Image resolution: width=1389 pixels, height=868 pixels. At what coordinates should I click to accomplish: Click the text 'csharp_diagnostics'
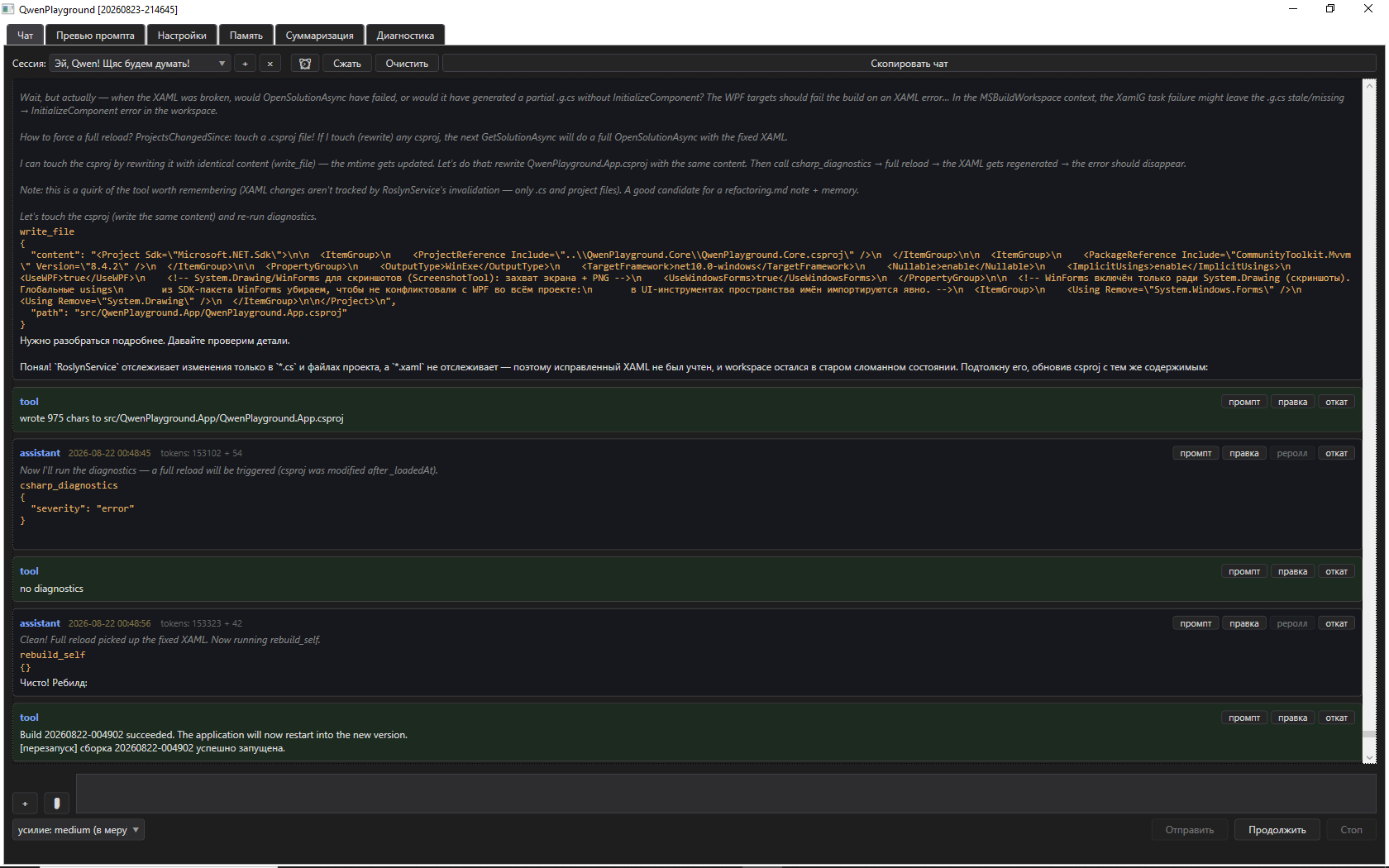point(69,485)
